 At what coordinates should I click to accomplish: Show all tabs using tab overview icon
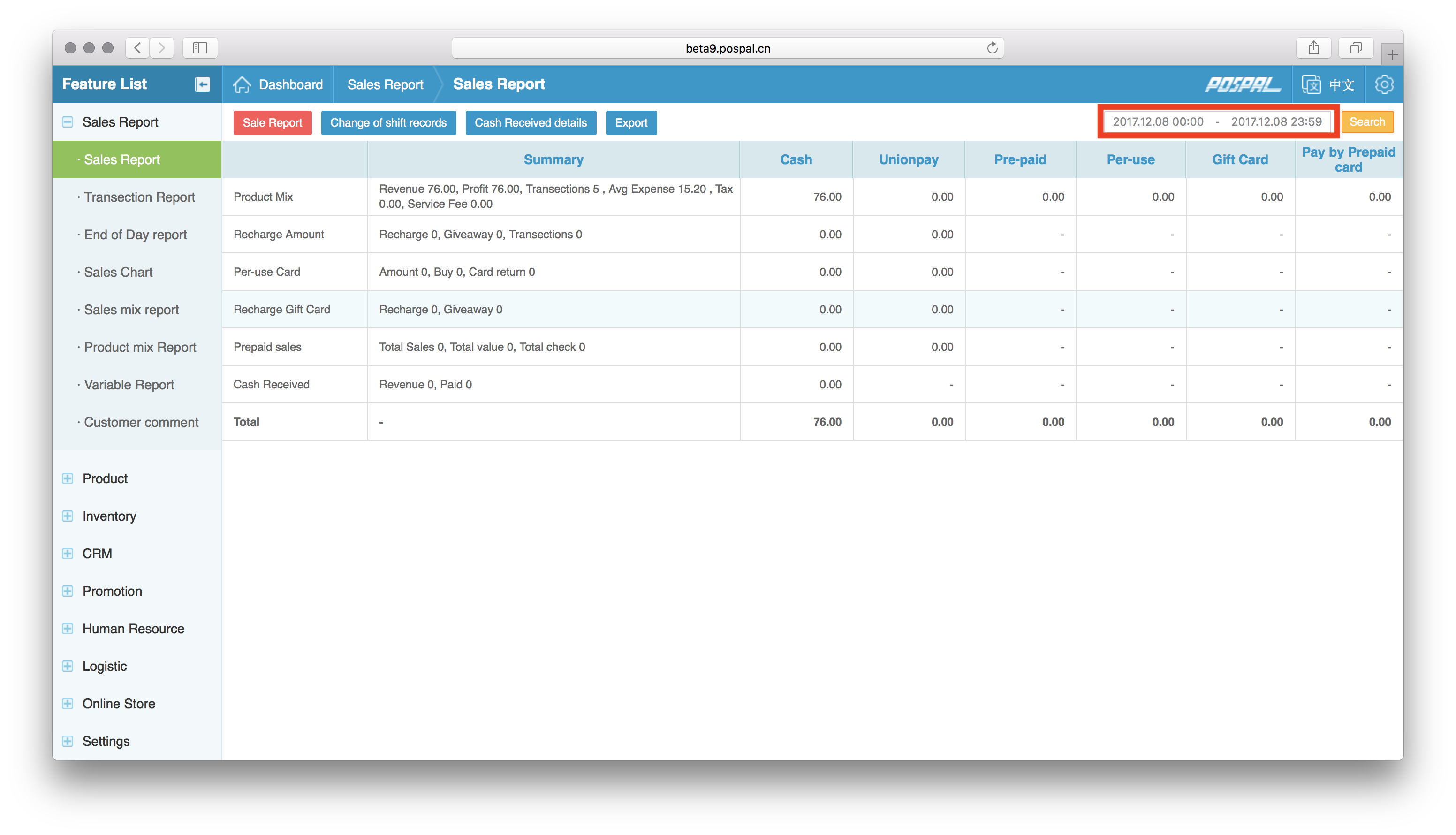pos(1355,48)
